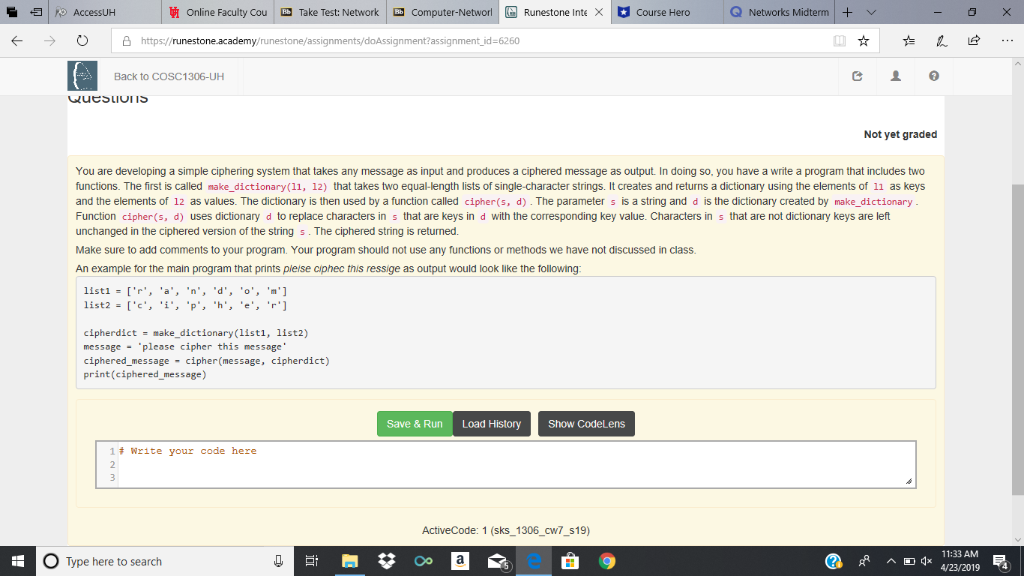
Task: Click the Runestone logo icon
Action: point(82,76)
